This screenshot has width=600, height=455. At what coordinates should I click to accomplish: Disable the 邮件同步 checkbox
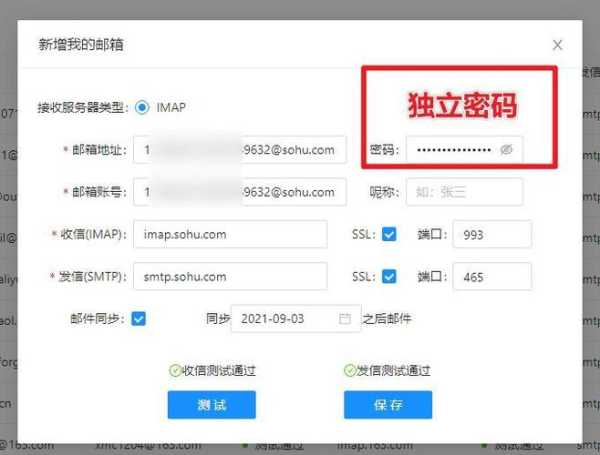point(139,319)
